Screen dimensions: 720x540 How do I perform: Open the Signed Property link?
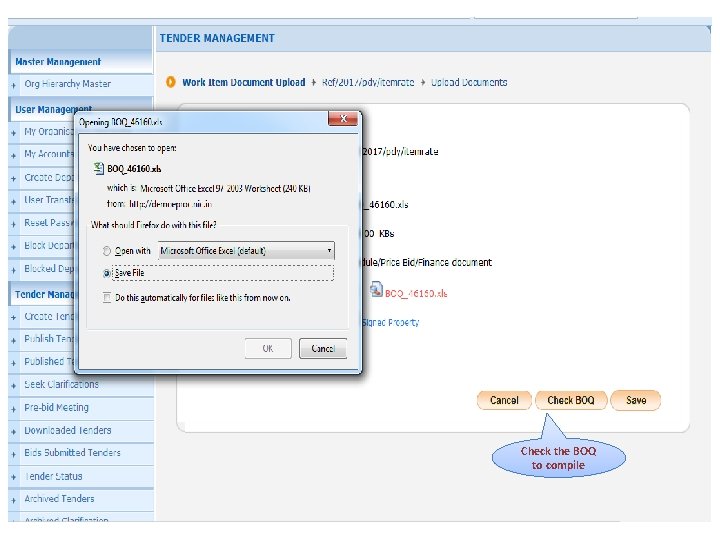[x=391, y=322]
